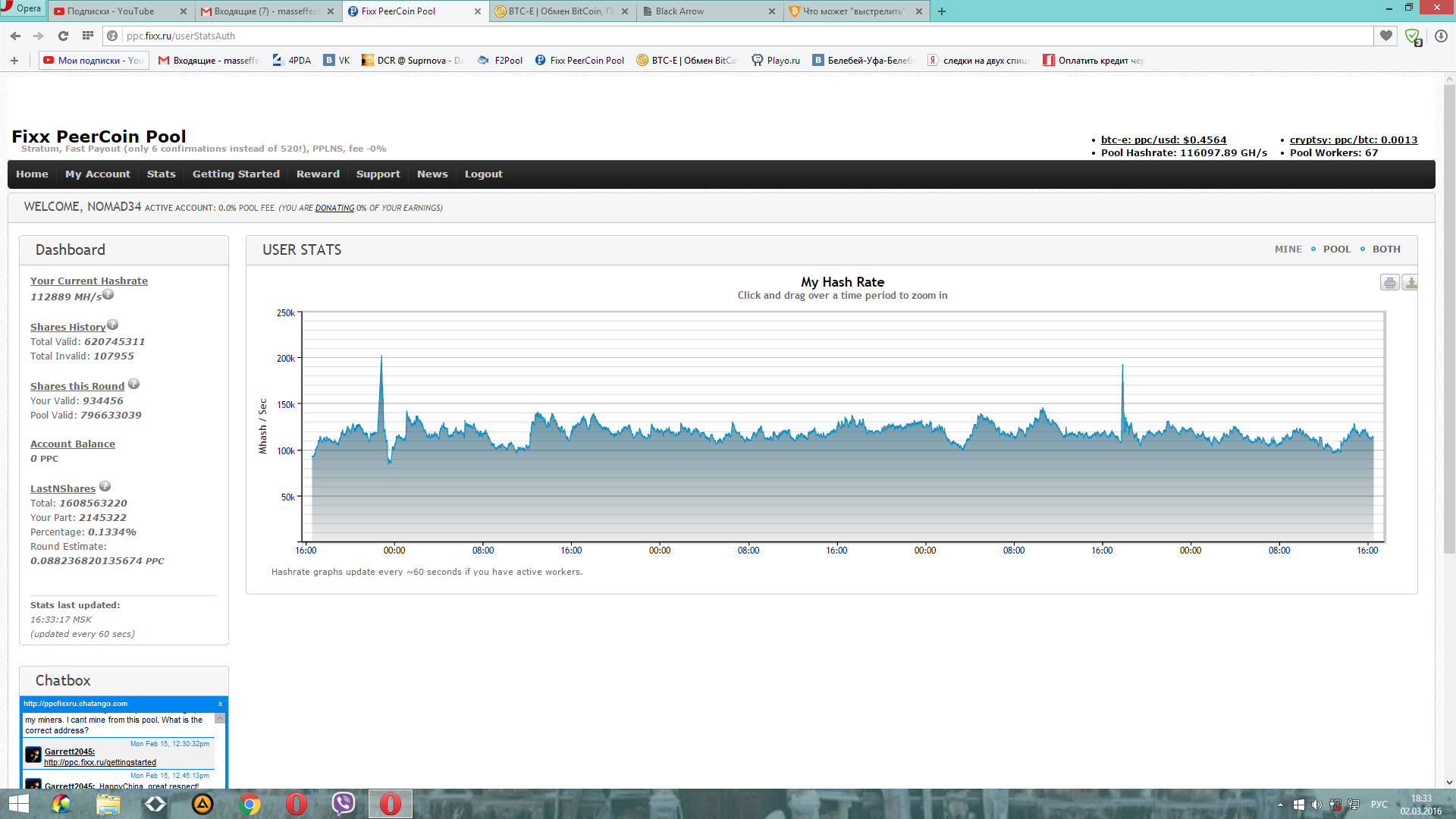Click help icon beside Current Hashrate value
This screenshot has width=1456, height=819.
click(x=108, y=294)
